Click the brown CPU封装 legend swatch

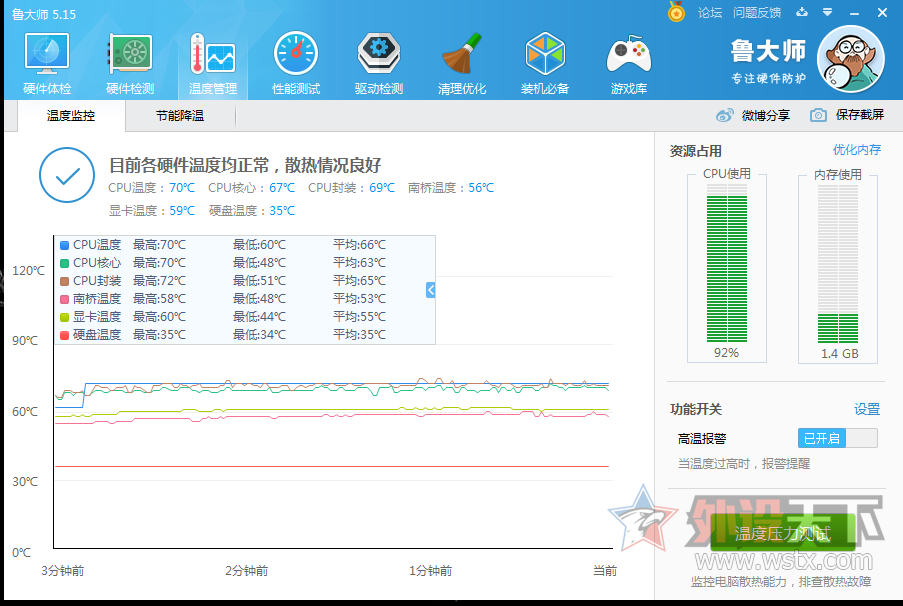[x=64, y=281]
